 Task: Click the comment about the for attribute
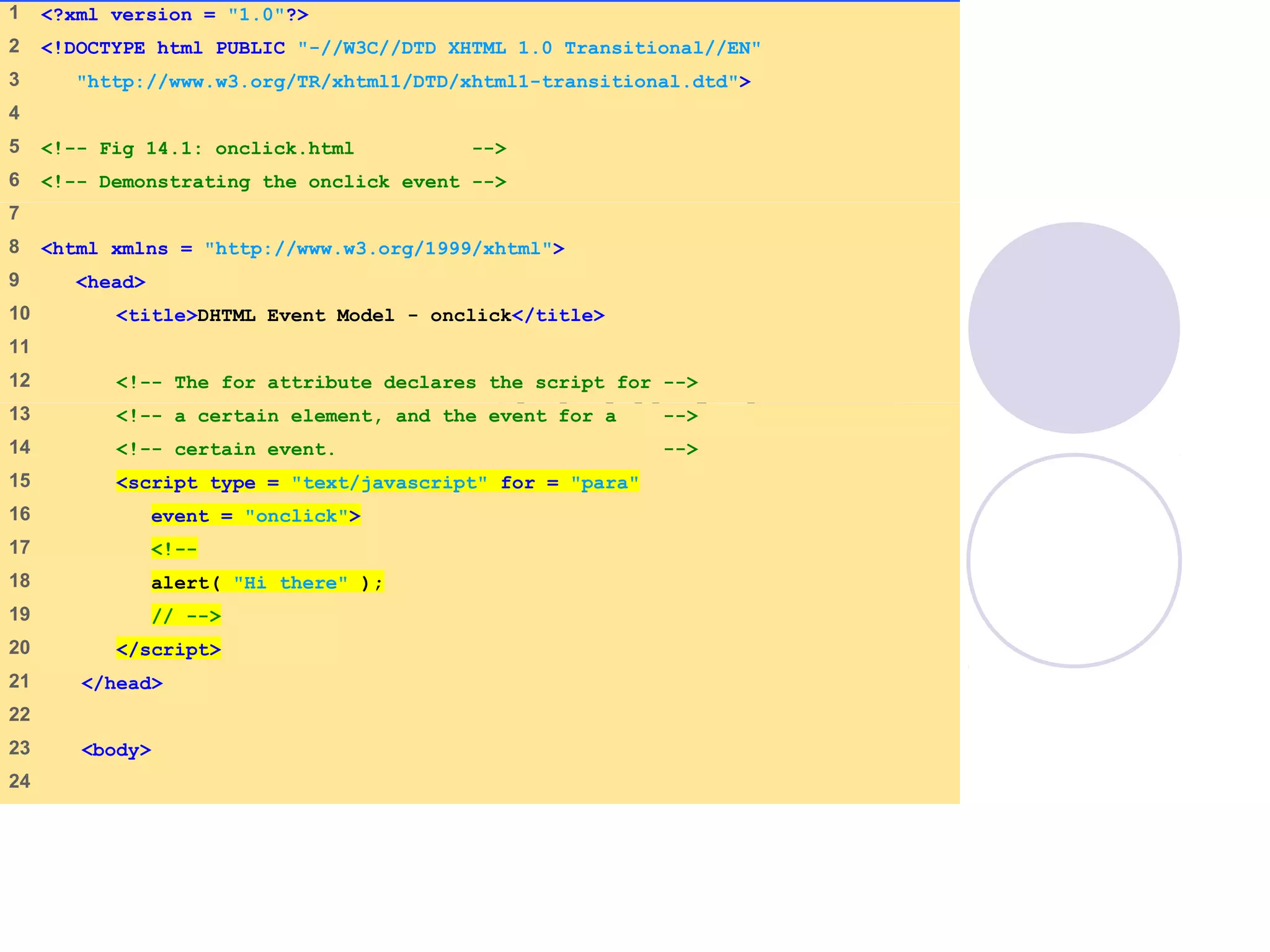coord(406,383)
